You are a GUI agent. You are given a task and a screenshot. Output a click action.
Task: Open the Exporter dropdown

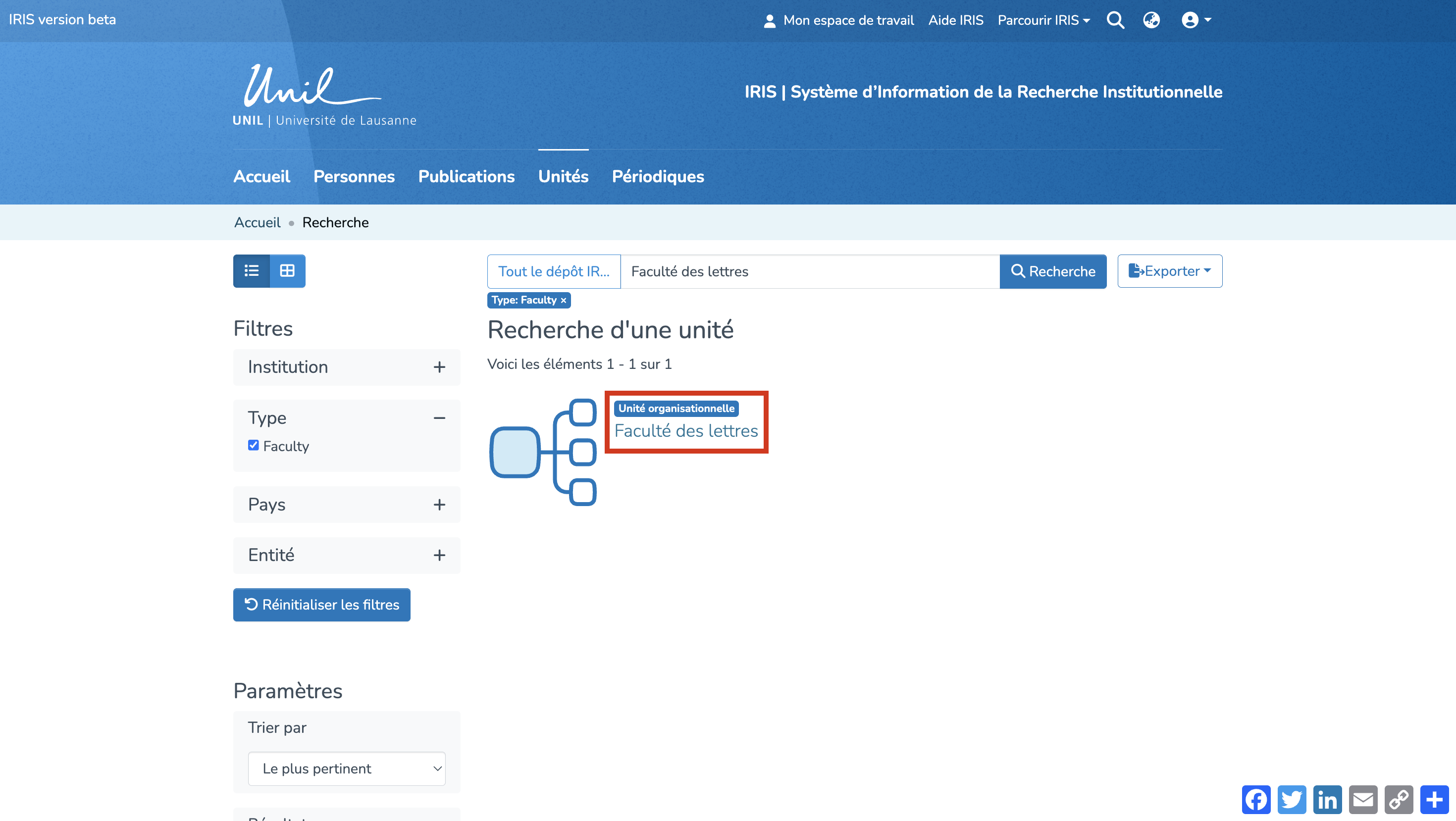pyautogui.click(x=1169, y=271)
